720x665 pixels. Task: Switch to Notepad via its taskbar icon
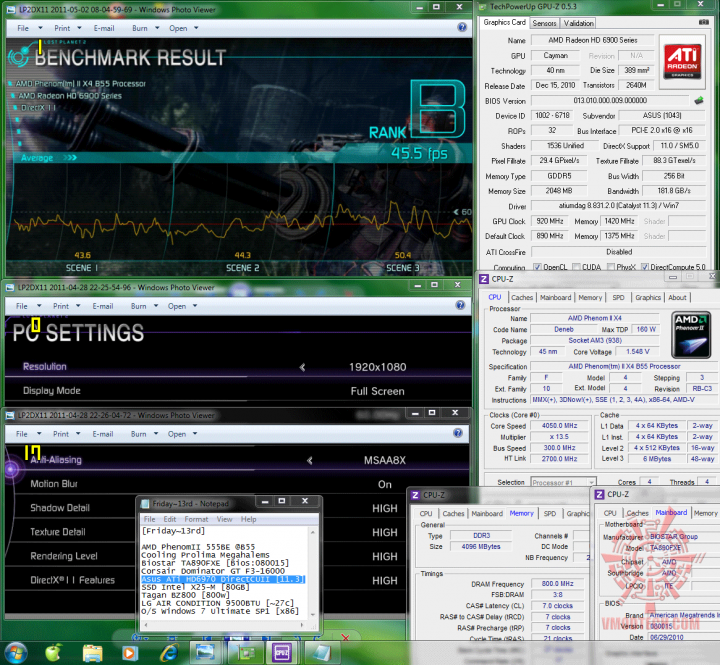click(321, 653)
